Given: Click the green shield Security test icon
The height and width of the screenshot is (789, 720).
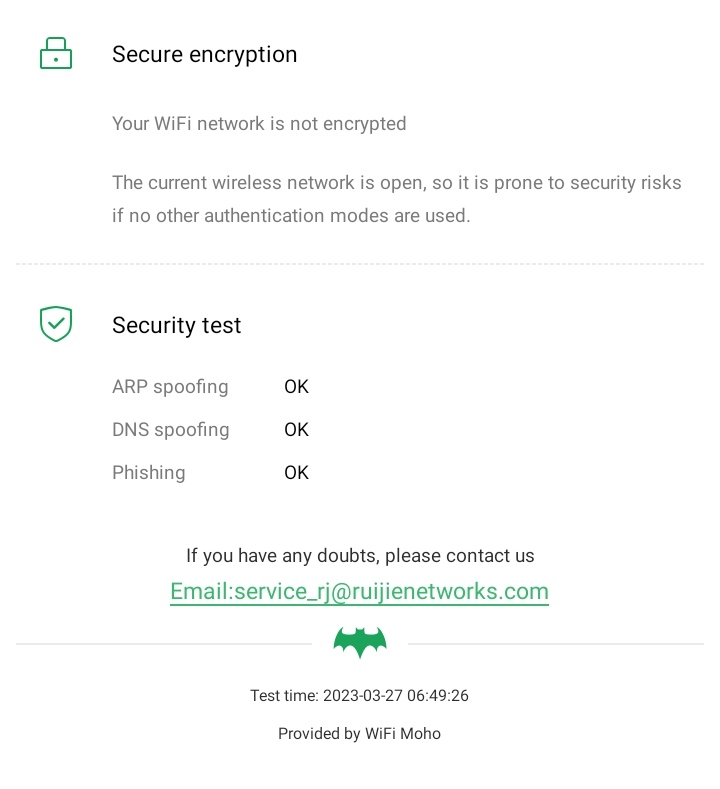Looking at the screenshot, I should coord(56,324).
